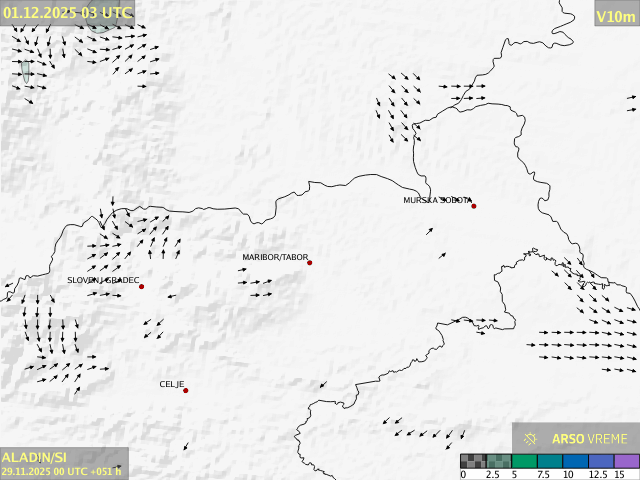Select the Slovenj Gradec red station dot
640x480 pixels.
142,287
